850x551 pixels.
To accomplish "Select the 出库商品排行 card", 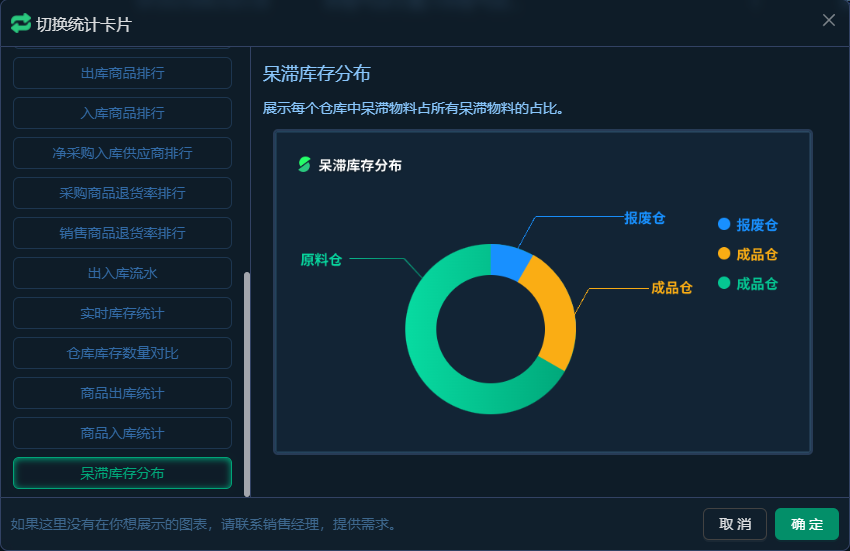I will [x=122, y=73].
